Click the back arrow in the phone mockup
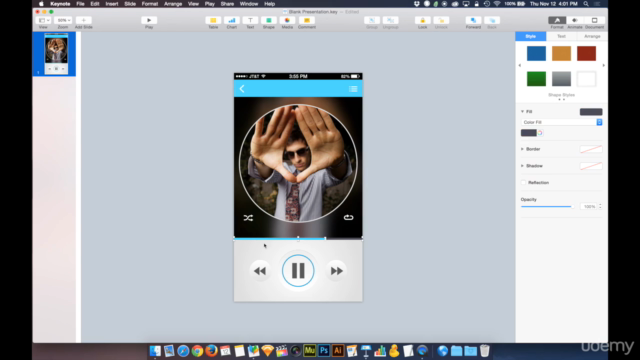 [242, 89]
